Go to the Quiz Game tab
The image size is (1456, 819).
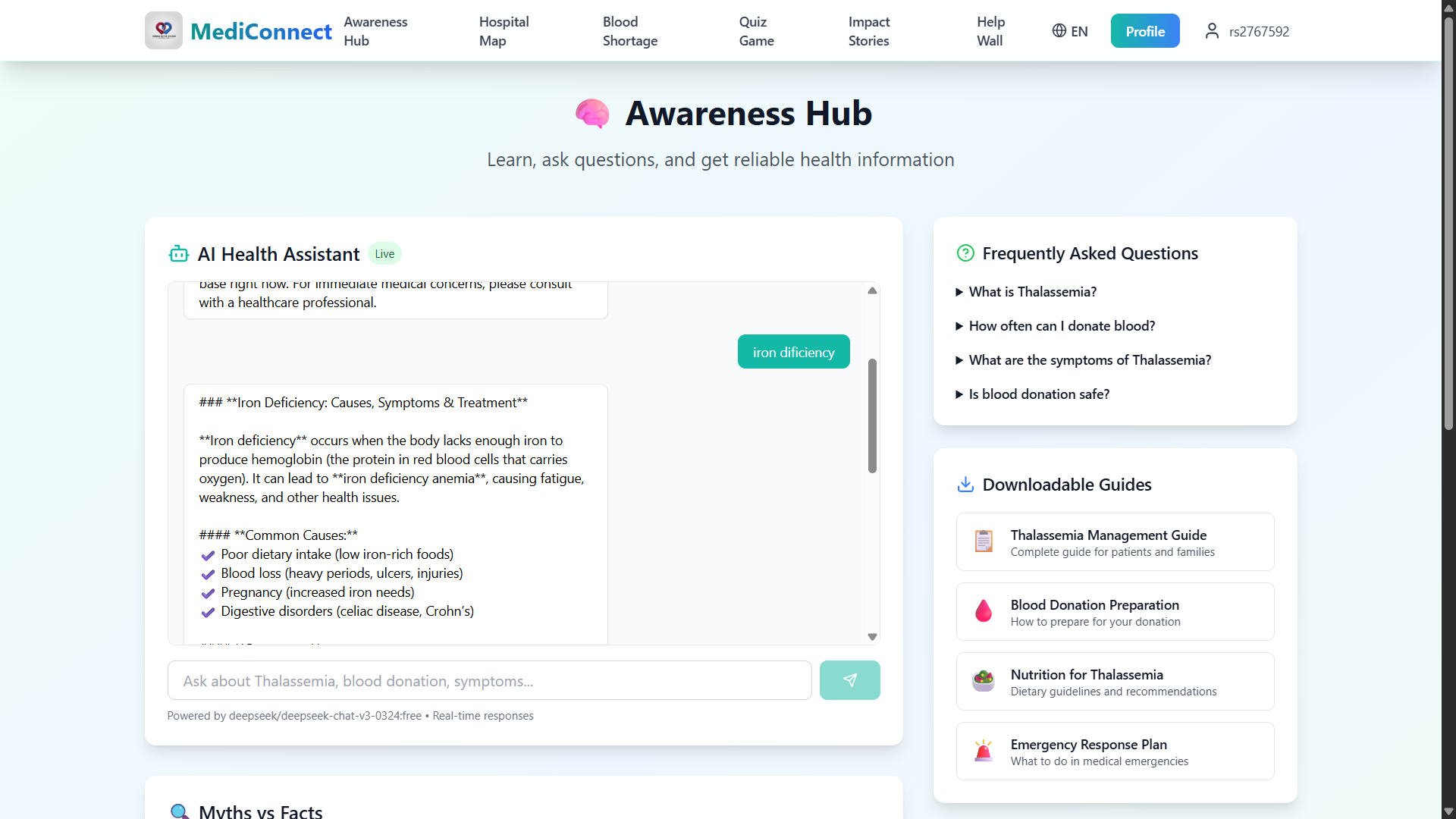756,31
